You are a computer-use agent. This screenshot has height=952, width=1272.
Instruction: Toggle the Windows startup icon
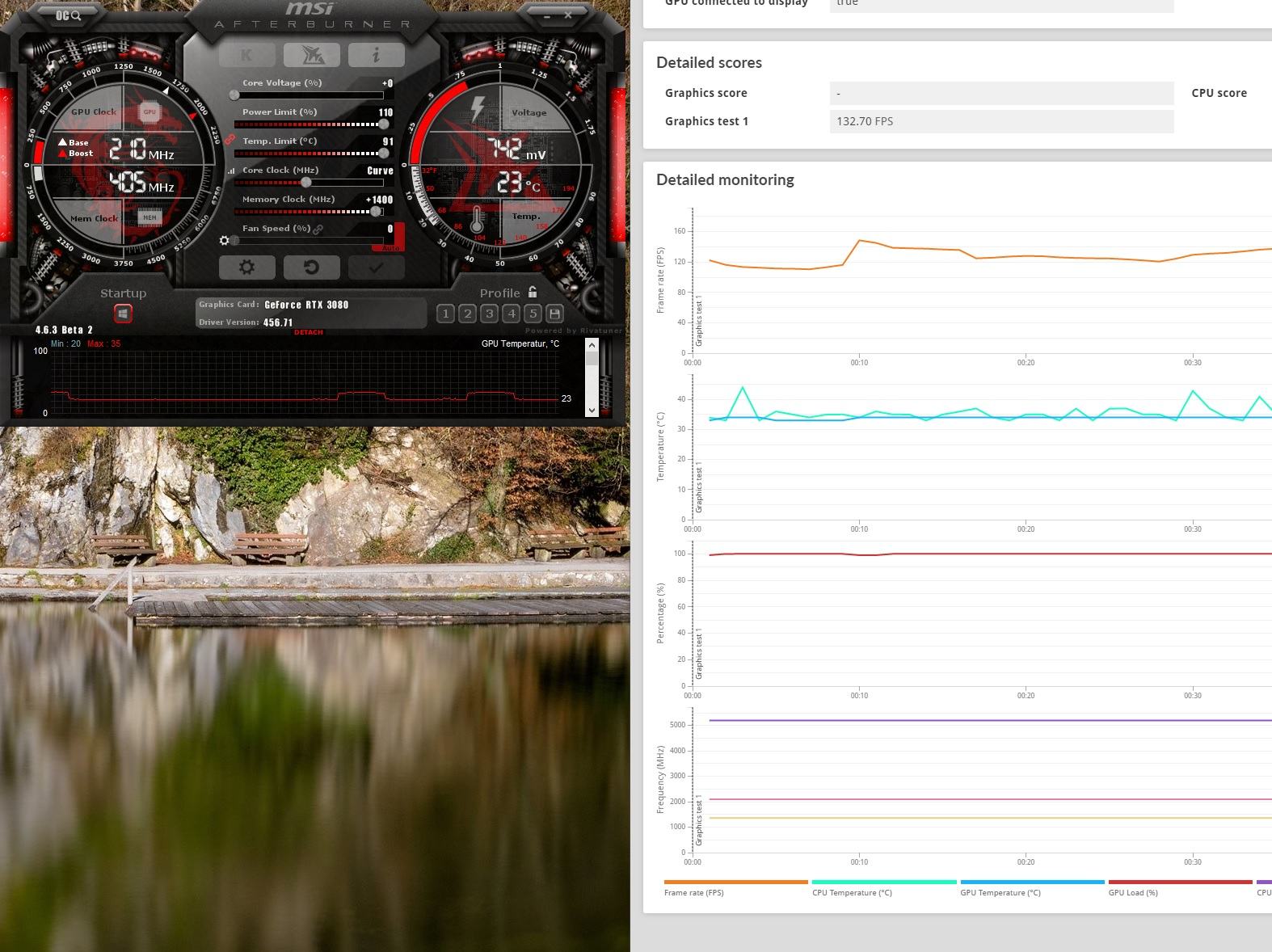click(123, 313)
